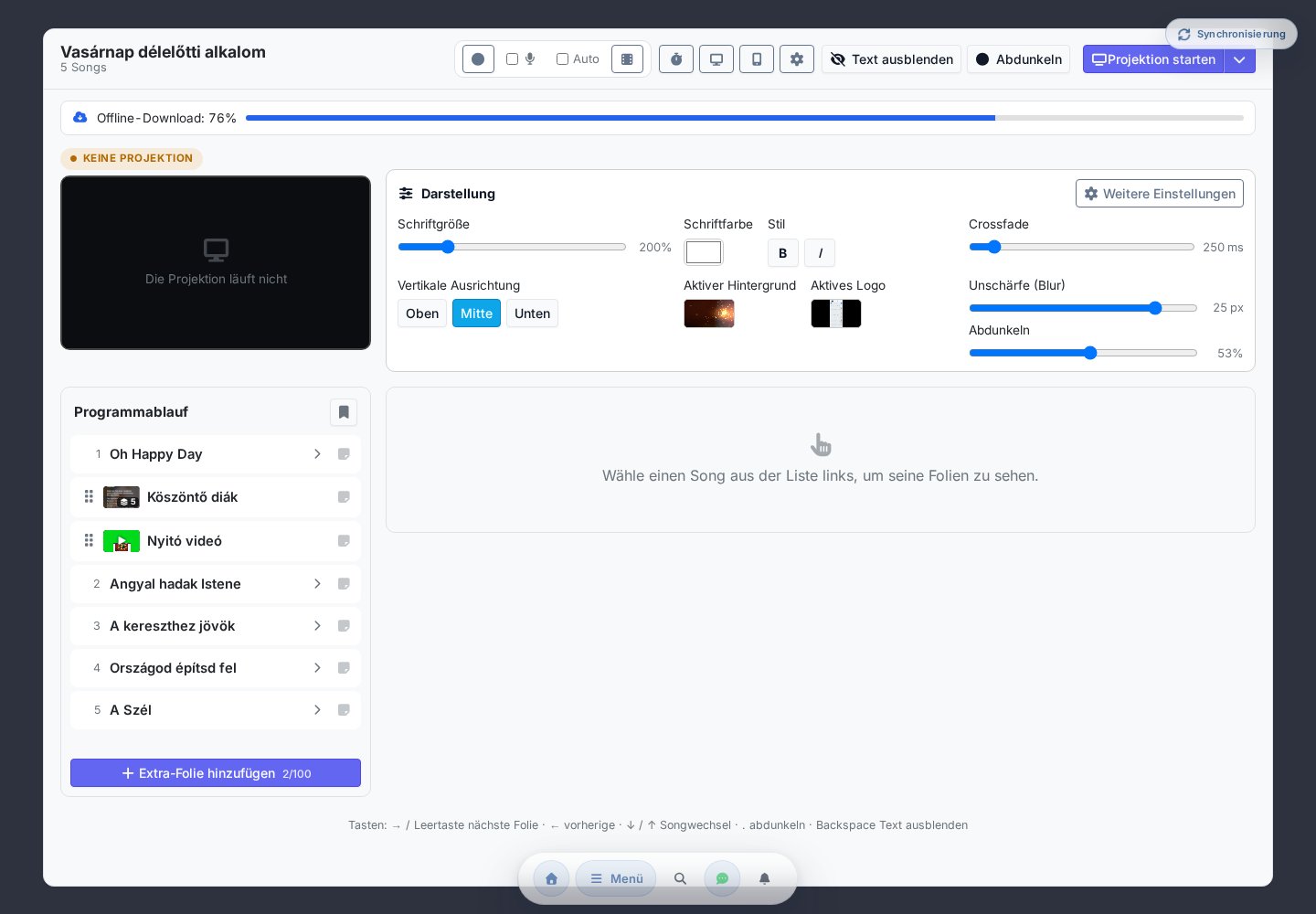Adjust the Abdunkeln slider in Darstellung
Viewport: 1316px width, 914px height.
pos(1083,353)
